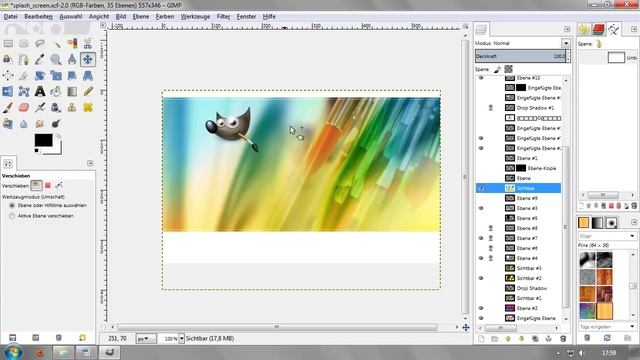Select the Alignment tool
This screenshot has width=640, height=360.
(8, 76)
